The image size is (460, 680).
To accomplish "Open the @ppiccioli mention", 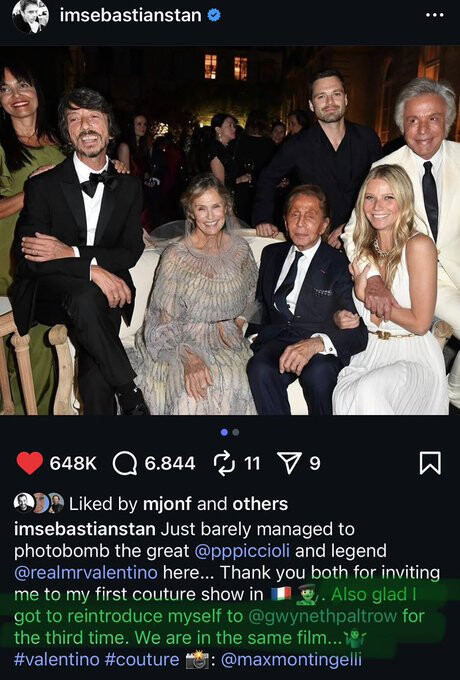I will click(242, 551).
